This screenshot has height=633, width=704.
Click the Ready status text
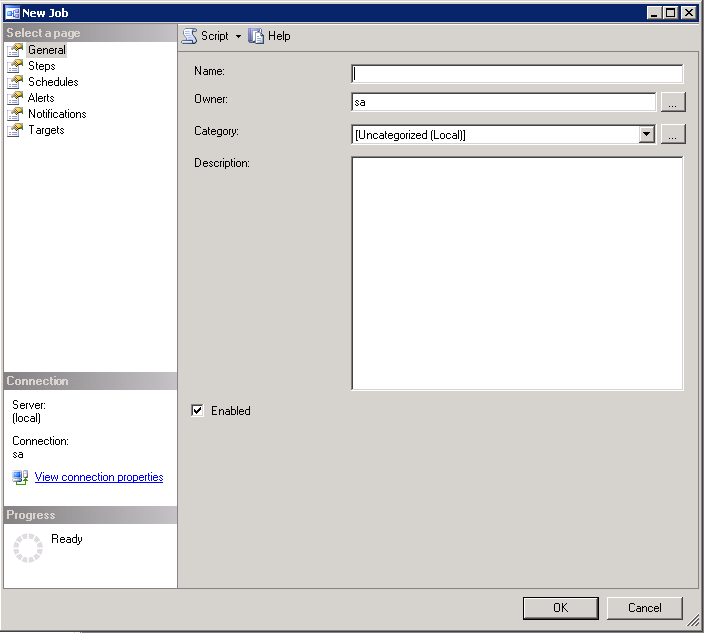point(66,539)
